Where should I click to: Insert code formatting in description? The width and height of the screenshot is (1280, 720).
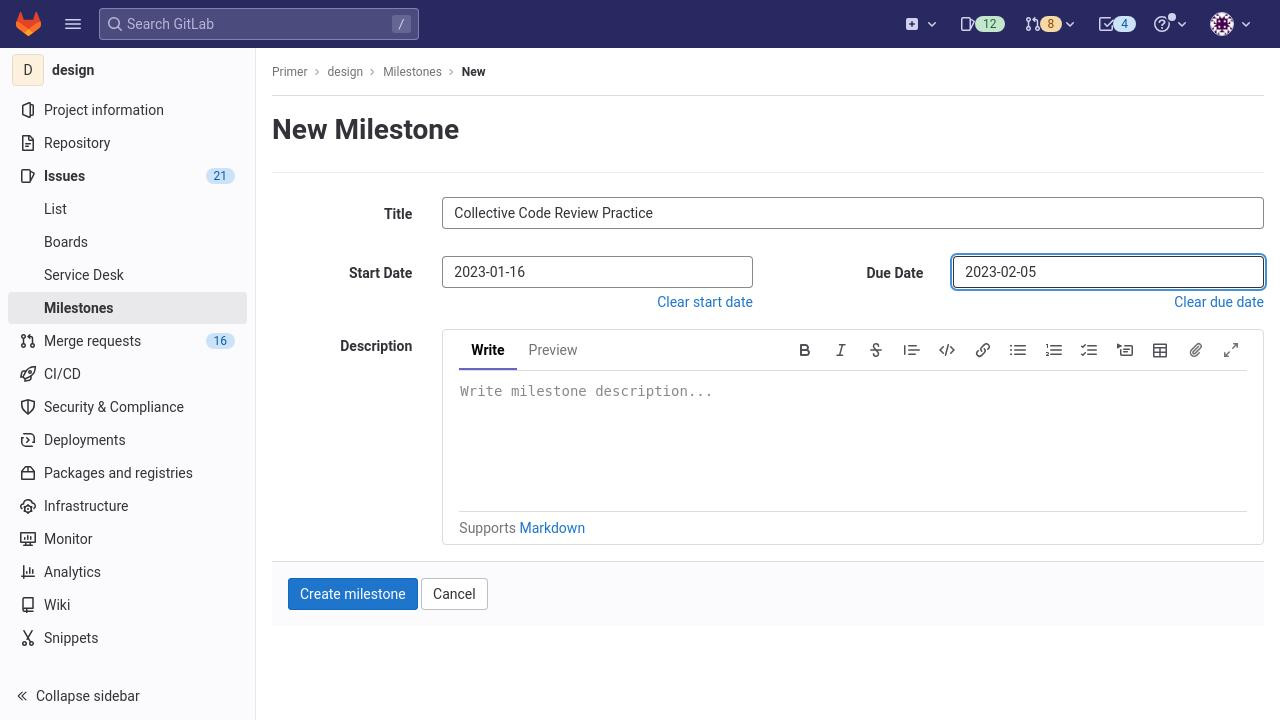click(x=947, y=350)
